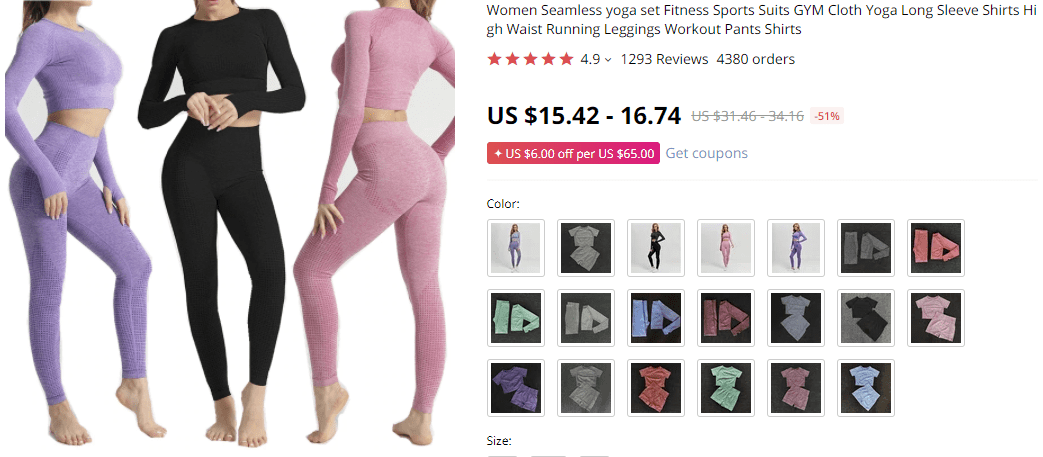The width and height of the screenshot is (1043, 457).
Task: Choose the coral long-sleeve leggings set swatch
Action: point(935,248)
